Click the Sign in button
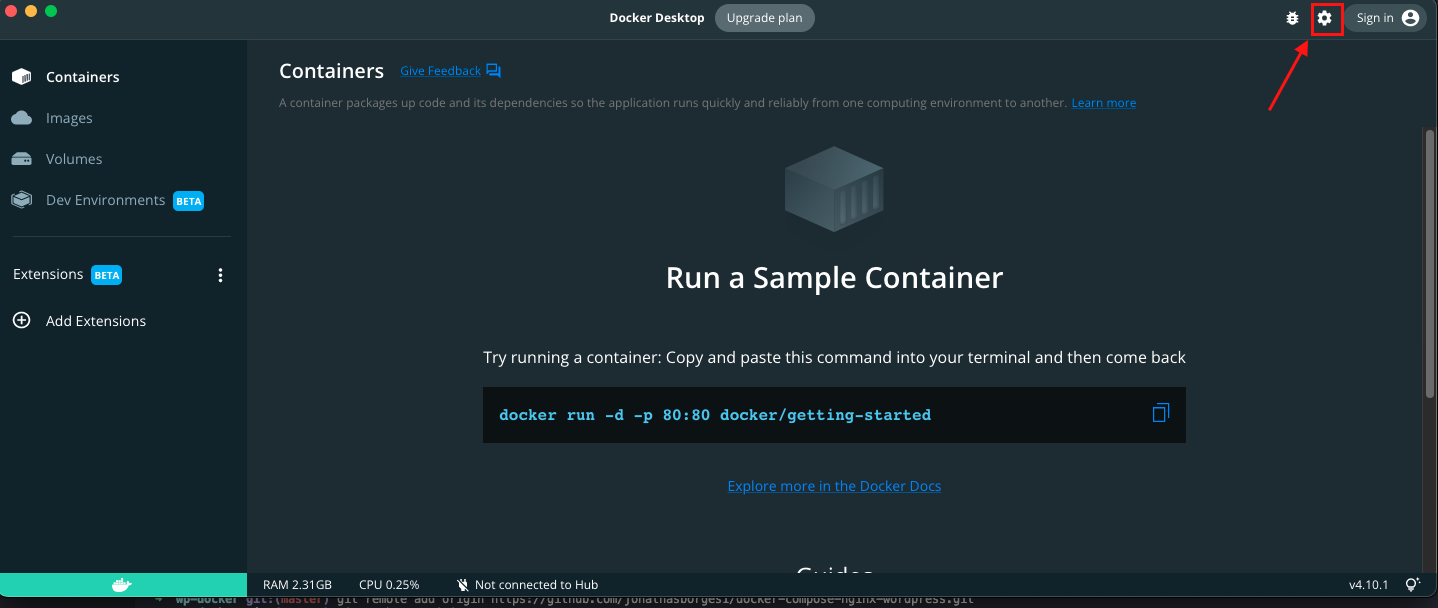 pos(1385,18)
